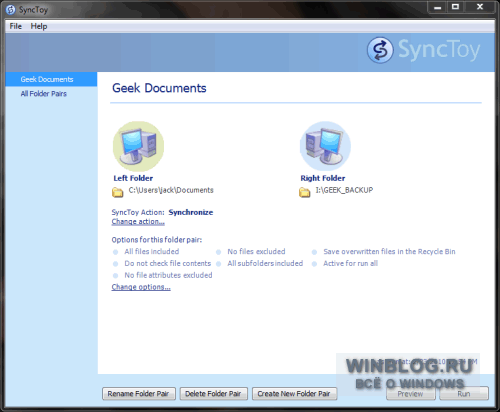Click the All files included option
Viewport: 500px width, 412px height.
click(152, 252)
